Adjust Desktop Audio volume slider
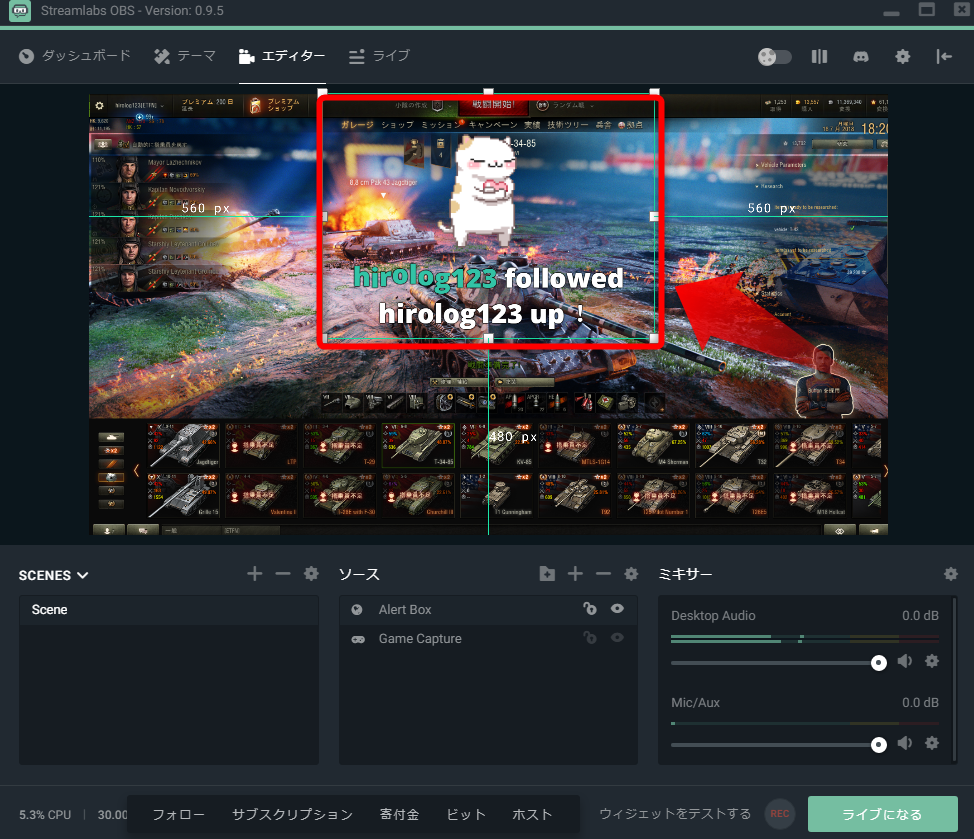 pyautogui.click(x=779, y=663)
